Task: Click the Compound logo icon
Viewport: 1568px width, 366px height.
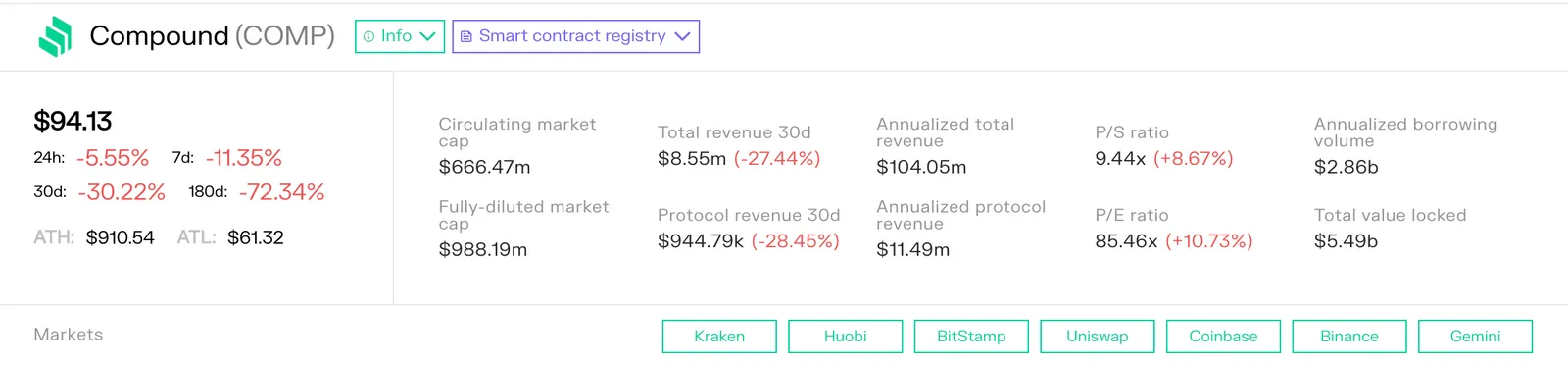Action: coord(55,36)
